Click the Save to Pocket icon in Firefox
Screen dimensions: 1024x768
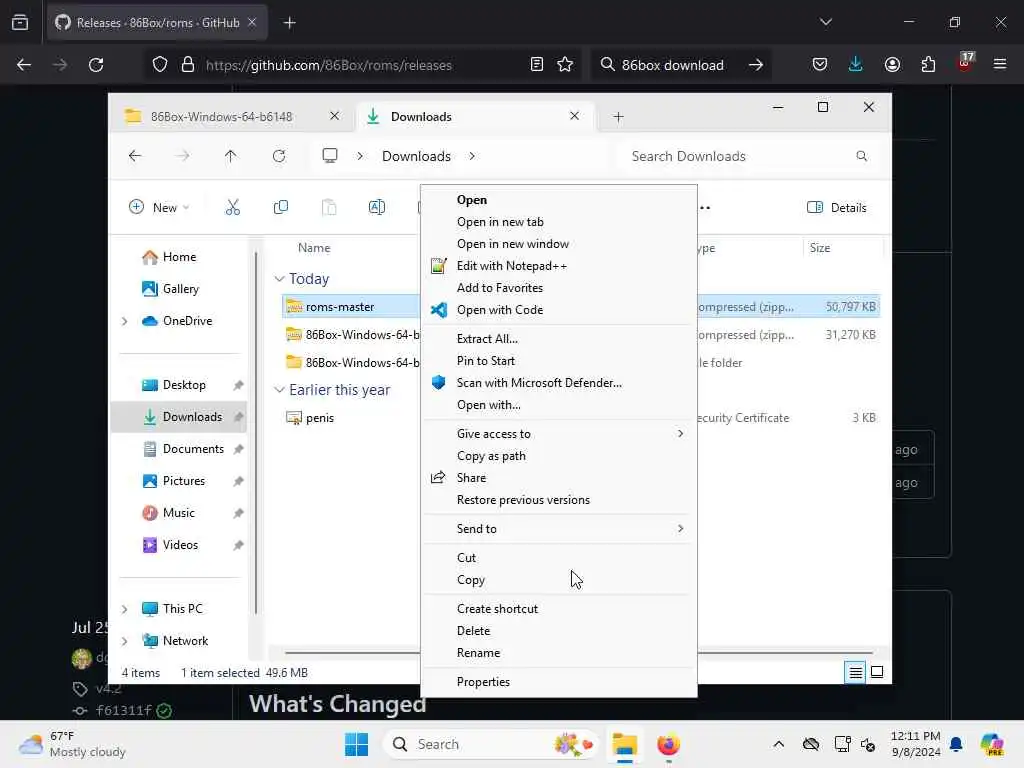click(820, 65)
